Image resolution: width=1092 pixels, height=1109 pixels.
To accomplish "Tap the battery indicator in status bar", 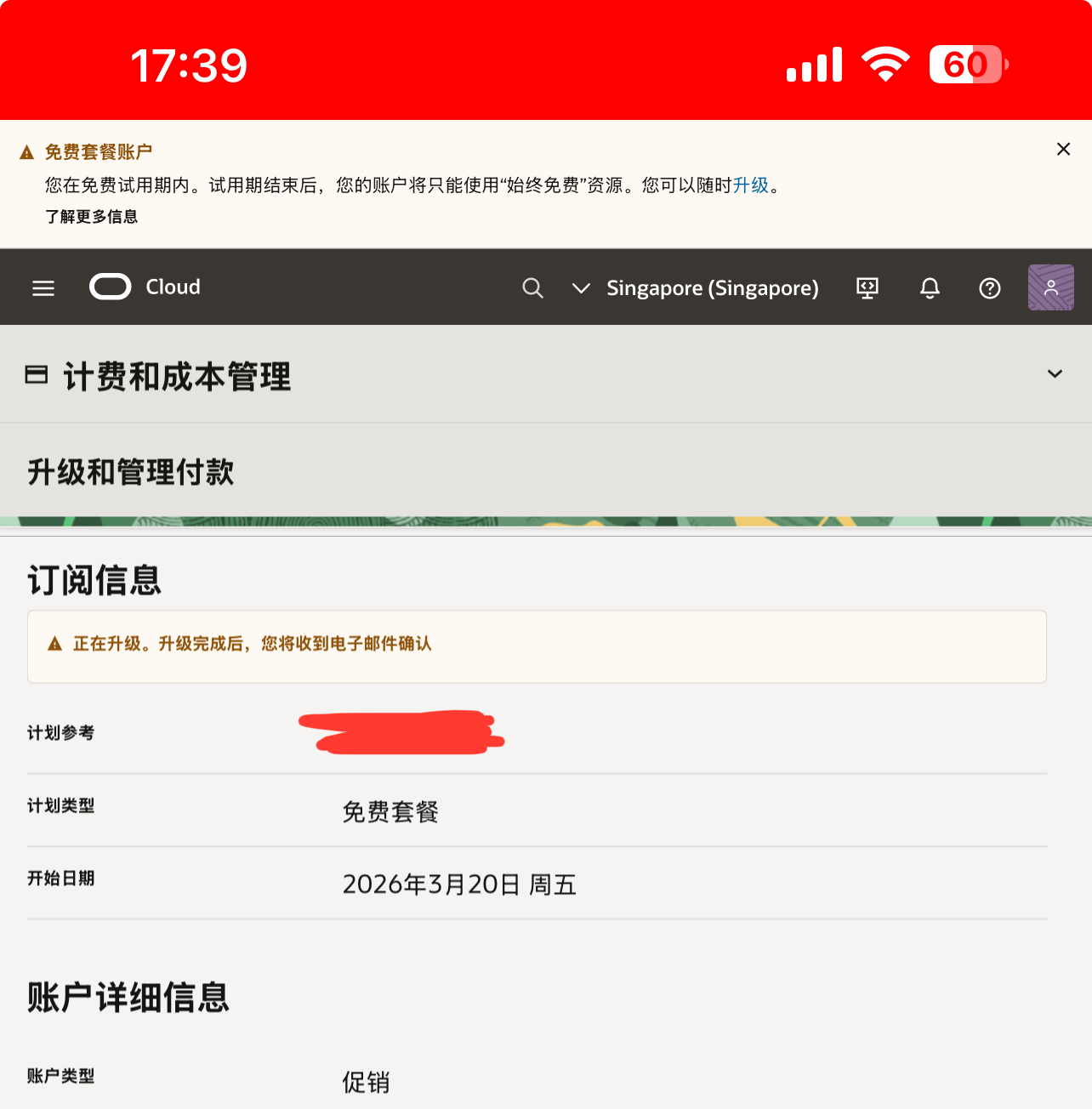I will pos(968,65).
